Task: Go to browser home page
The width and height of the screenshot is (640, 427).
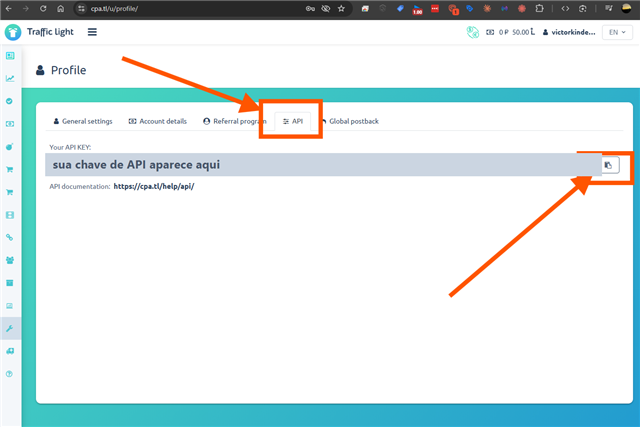Action: (60, 9)
